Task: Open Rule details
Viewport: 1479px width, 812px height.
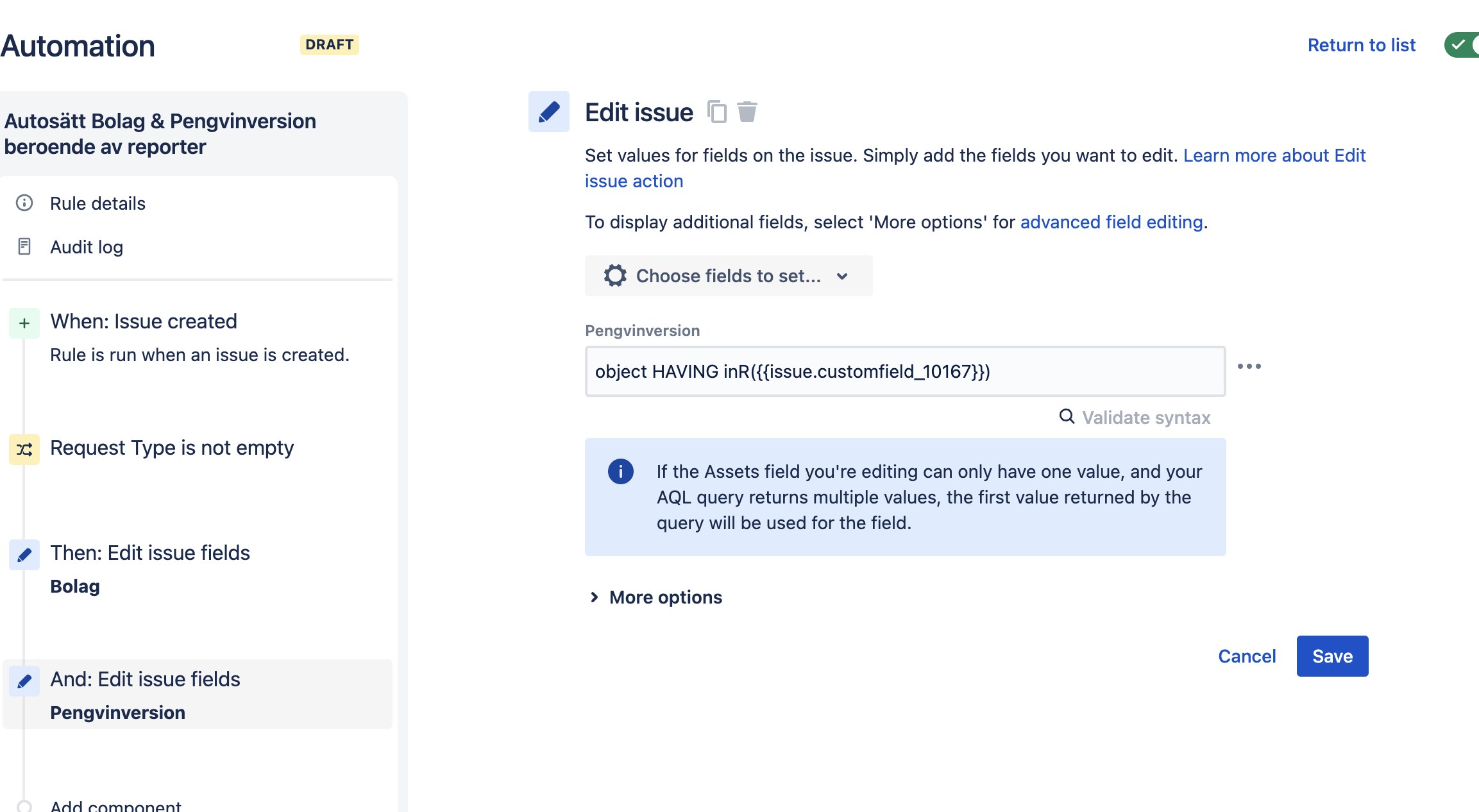Action: click(97, 203)
